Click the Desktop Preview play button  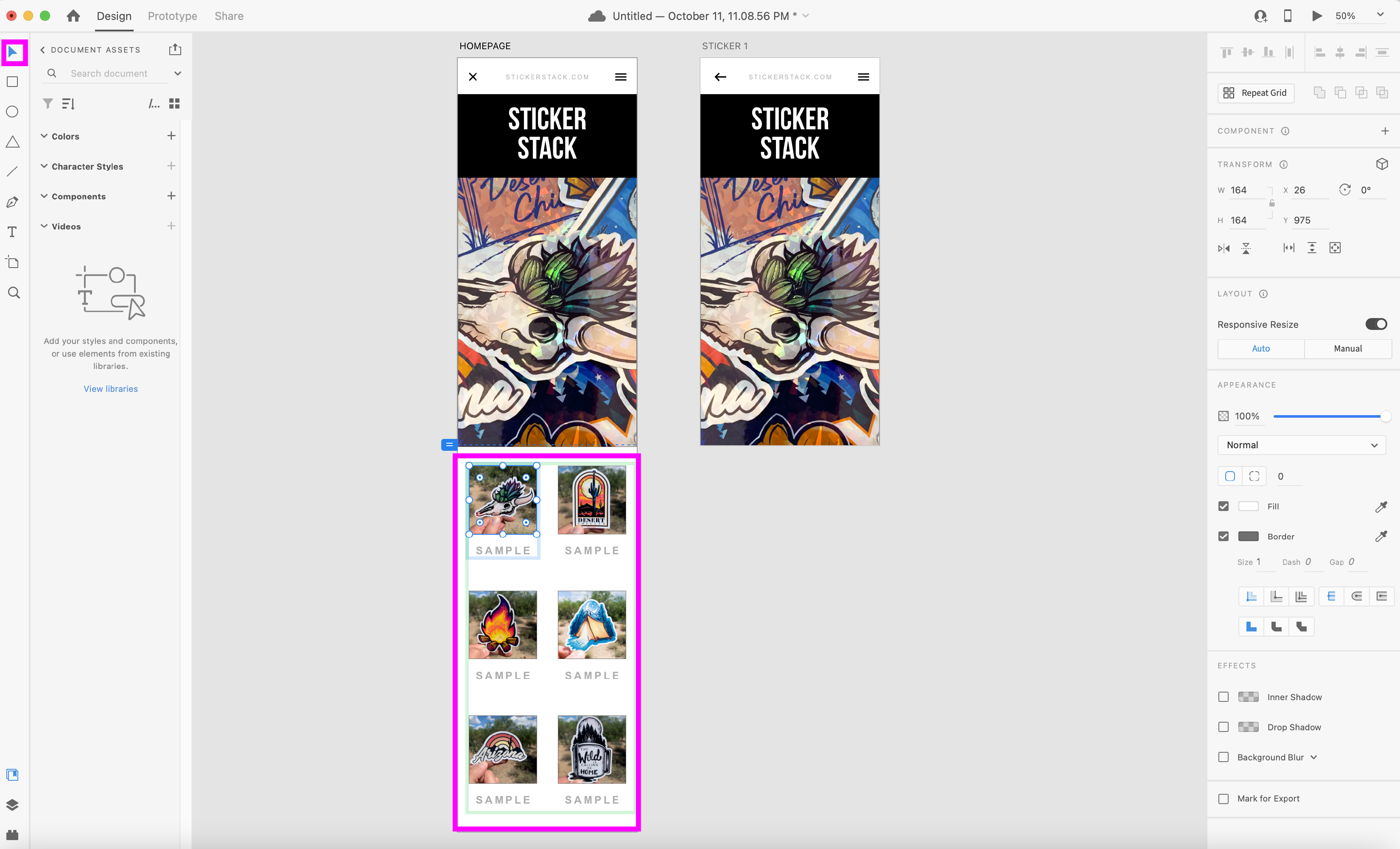(1316, 16)
